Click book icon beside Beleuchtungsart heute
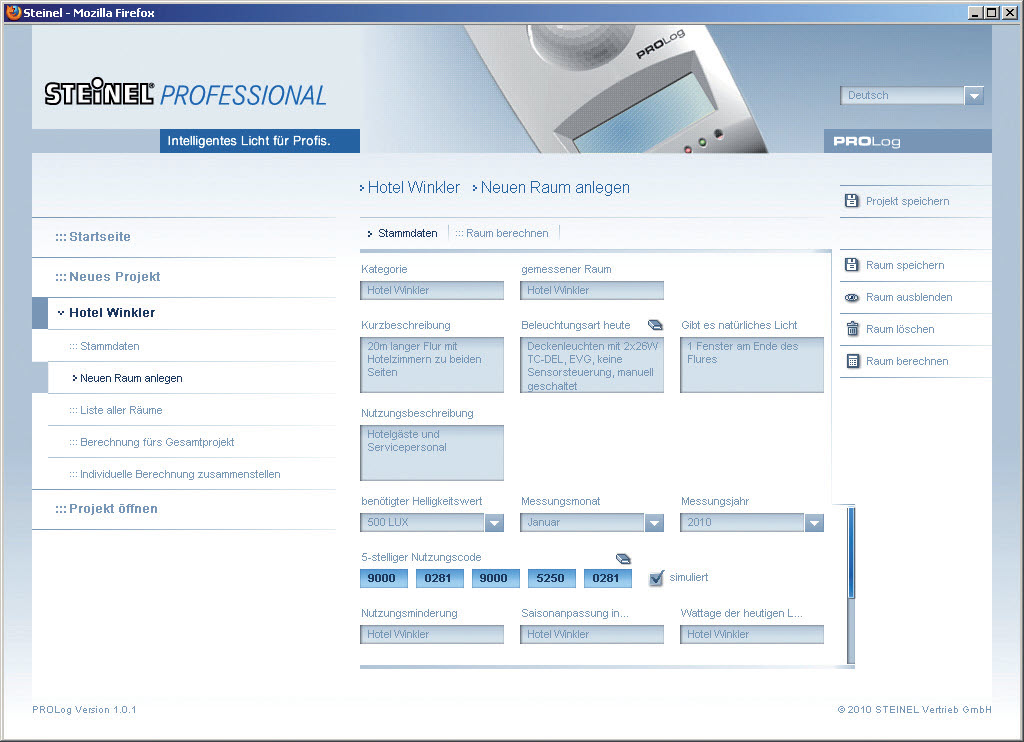1024x742 pixels. pos(655,325)
